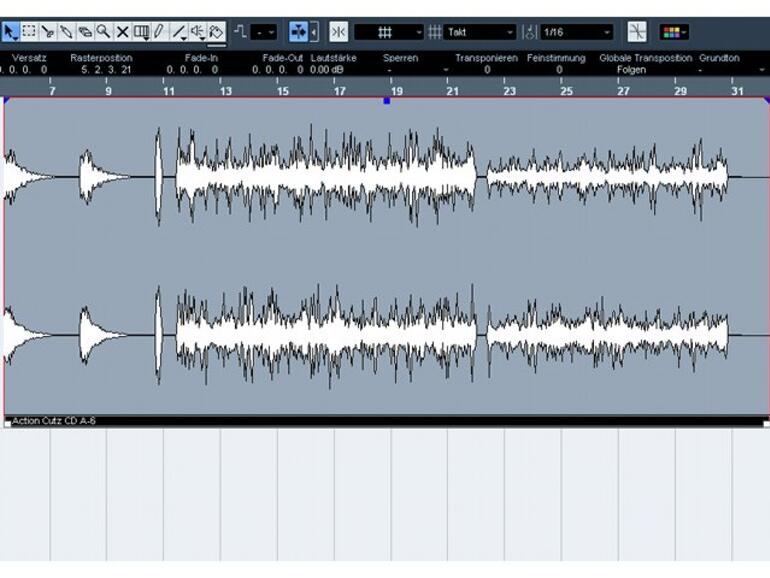Toggle Snap on/off button
Screen dimensions: 770x578
pyautogui.click(x=338, y=32)
